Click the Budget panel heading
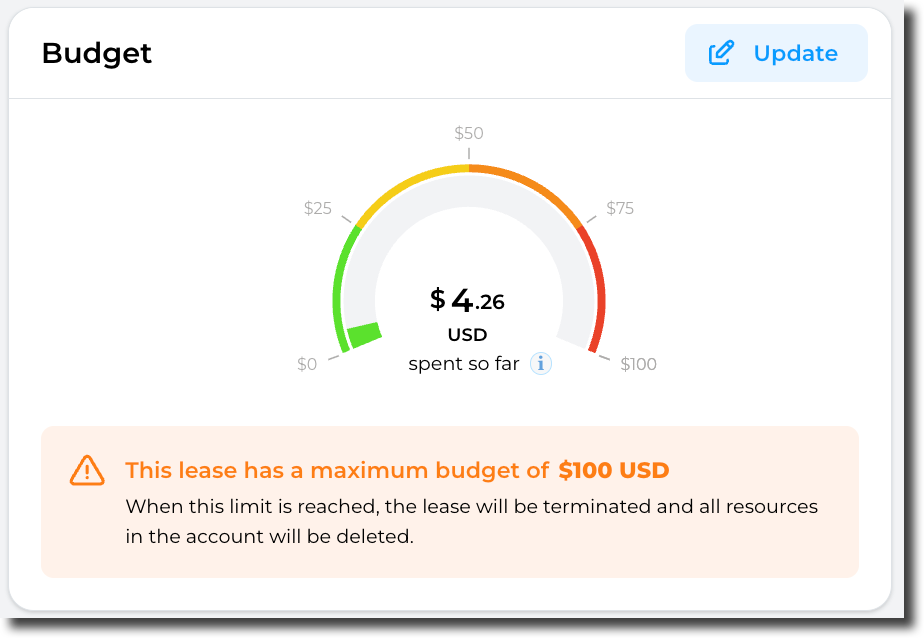The width and height of the screenshot is (924, 638). click(x=97, y=53)
